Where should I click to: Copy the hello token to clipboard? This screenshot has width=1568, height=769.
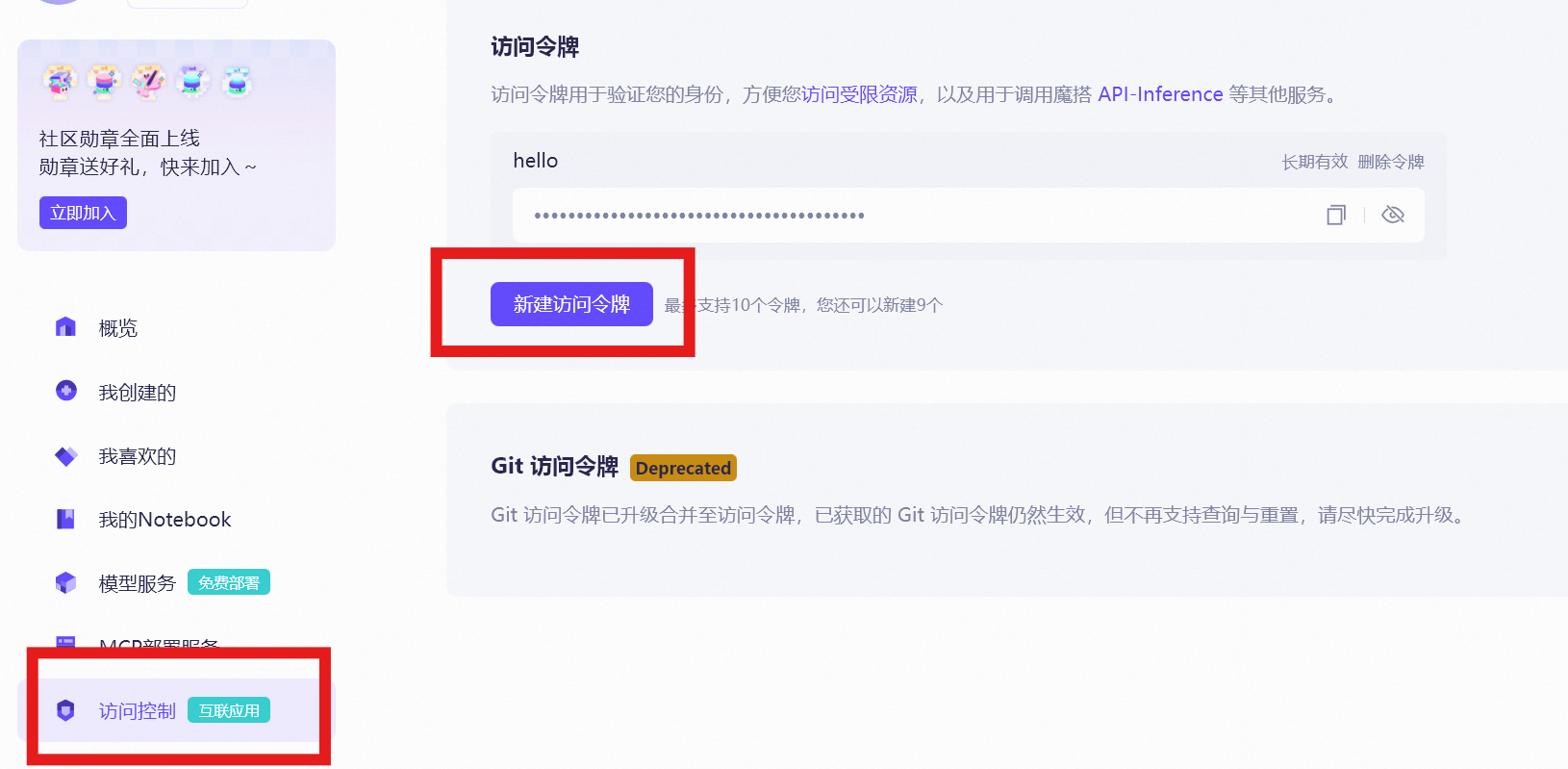point(1335,215)
